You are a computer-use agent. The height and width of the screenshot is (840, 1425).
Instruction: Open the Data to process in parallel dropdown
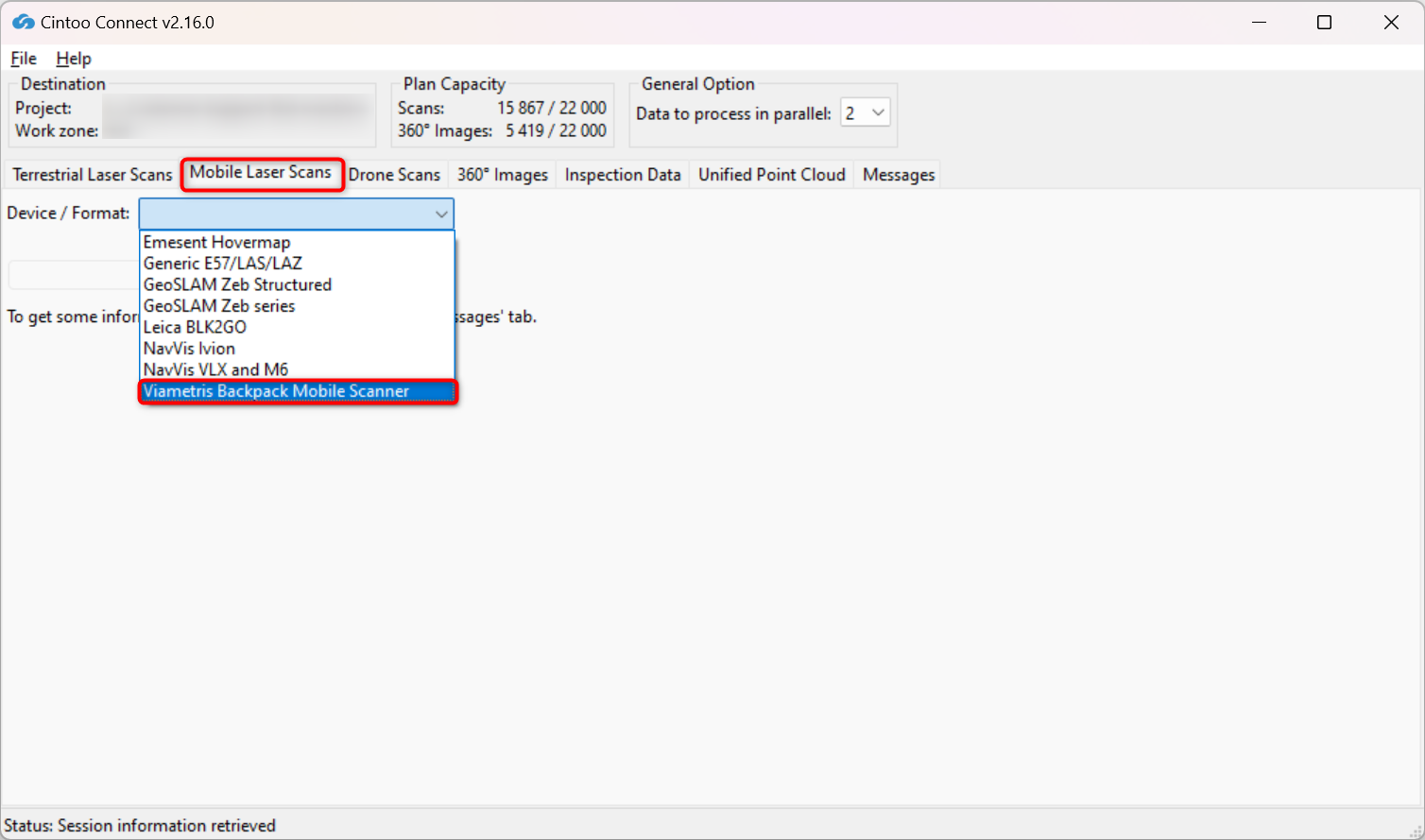[866, 113]
